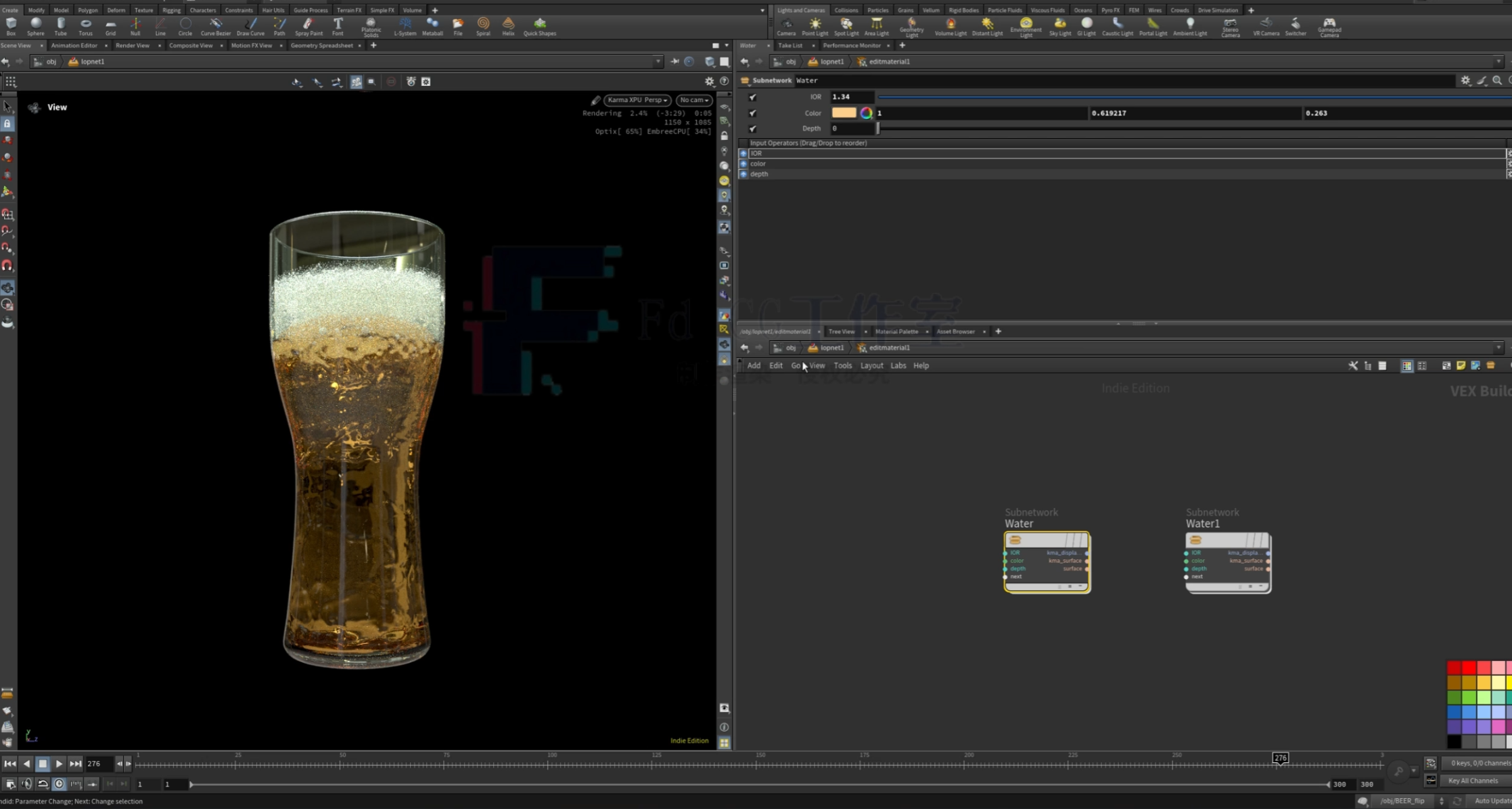1512x809 pixels.
Task: Click the Tree View pane tab
Action: [x=841, y=331]
